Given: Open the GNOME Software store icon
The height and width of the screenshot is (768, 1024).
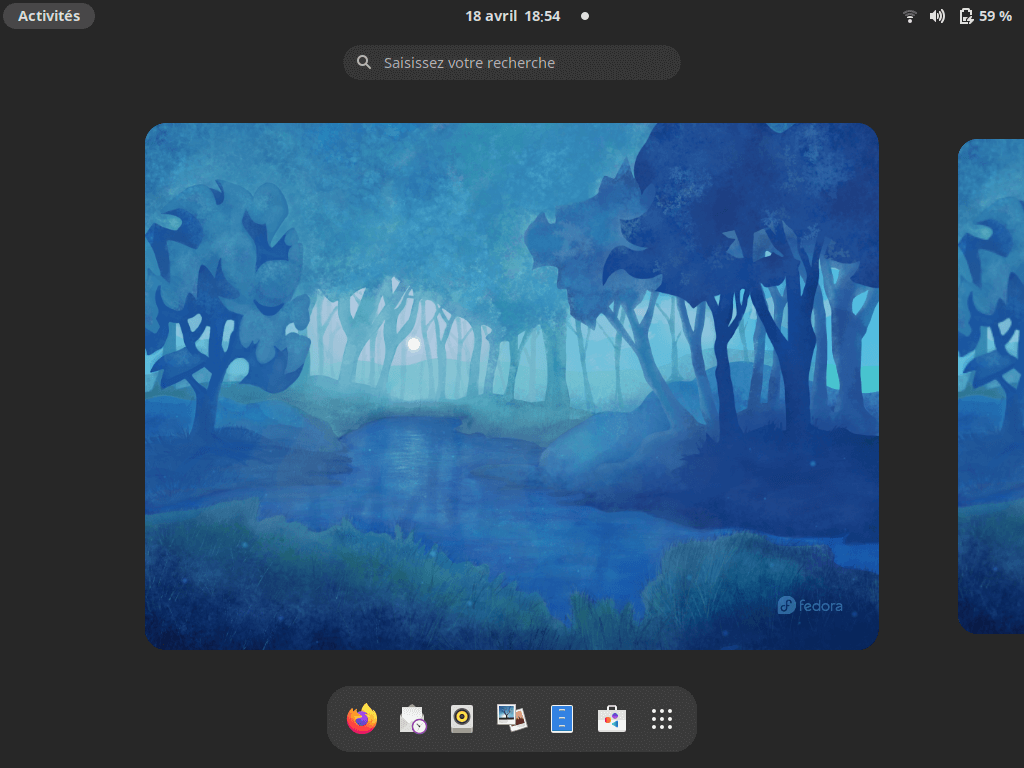Looking at the screenshot, I should tap(612, 719).
